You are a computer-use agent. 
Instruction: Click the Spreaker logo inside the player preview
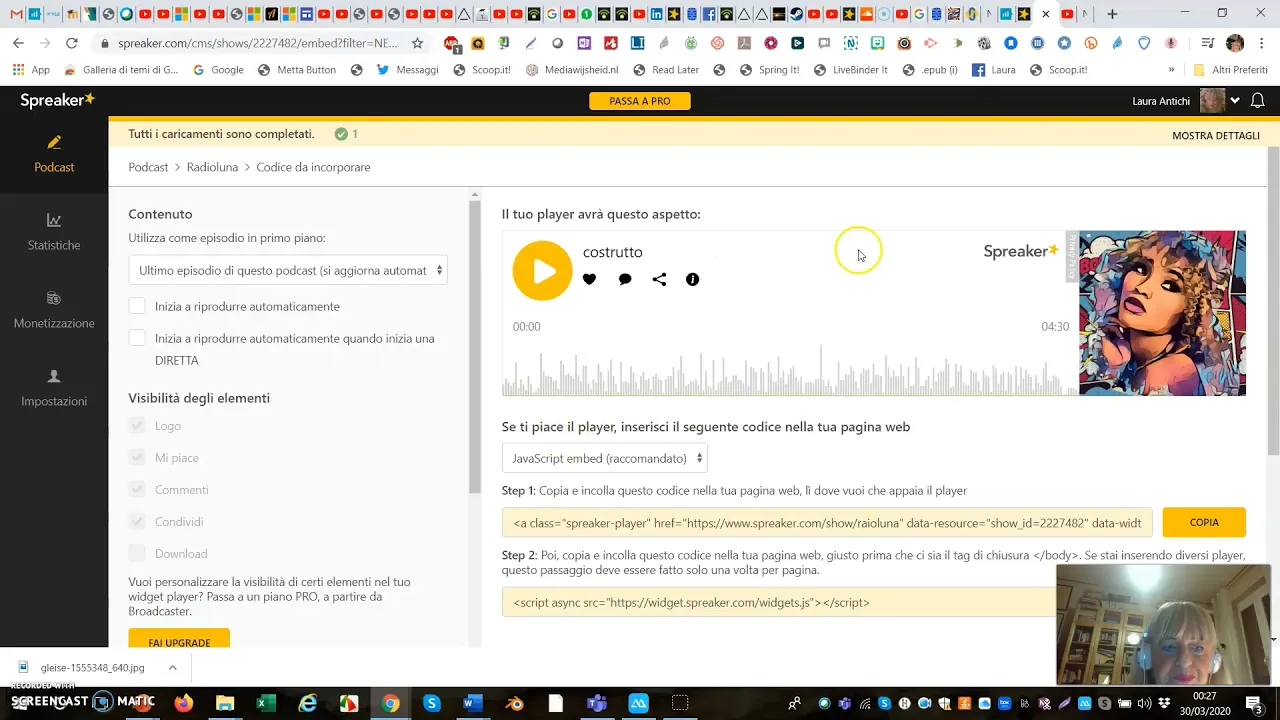tap(1020, 252)
